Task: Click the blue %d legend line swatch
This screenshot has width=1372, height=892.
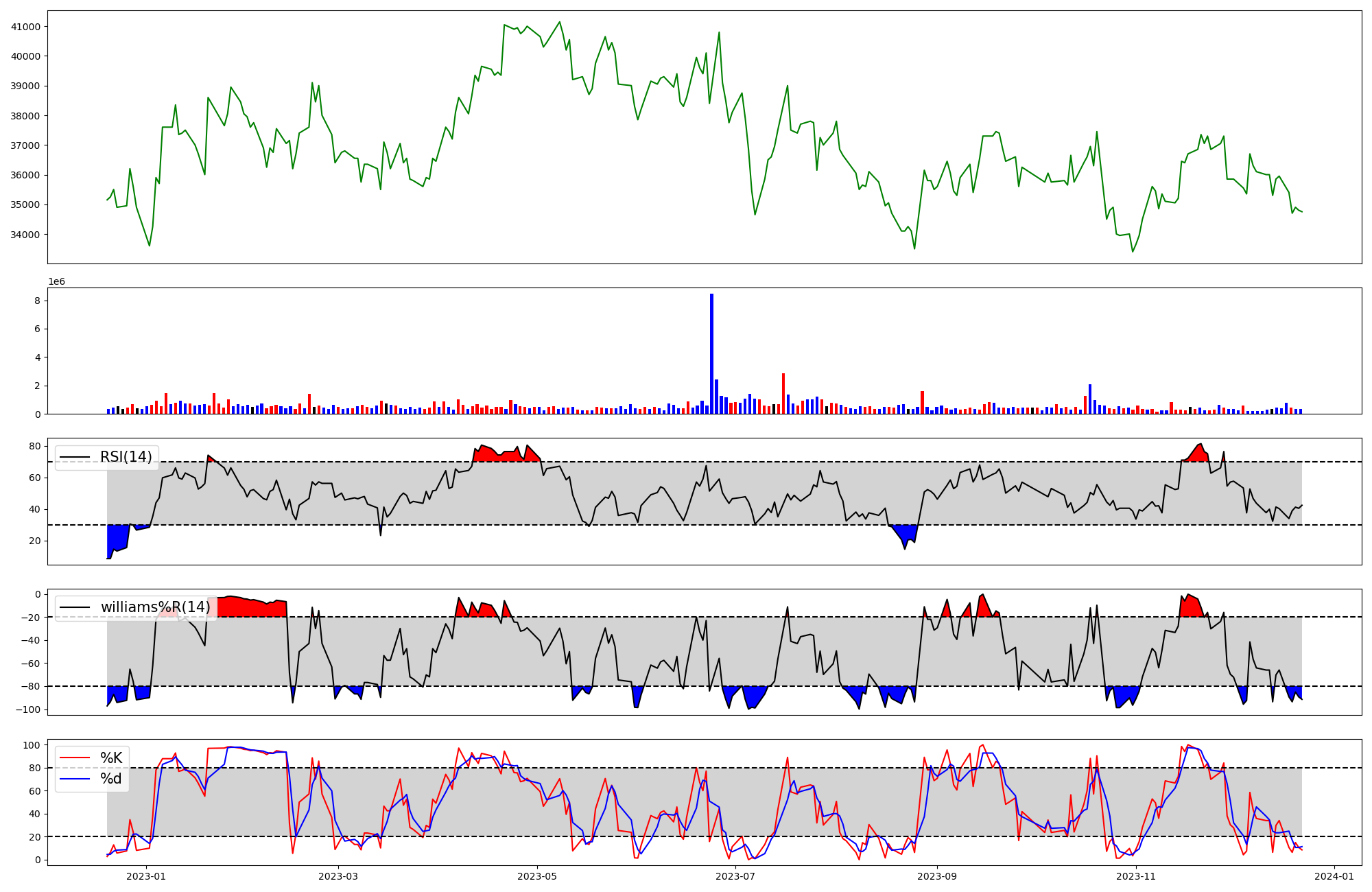Action: click(x=75, y=778)
